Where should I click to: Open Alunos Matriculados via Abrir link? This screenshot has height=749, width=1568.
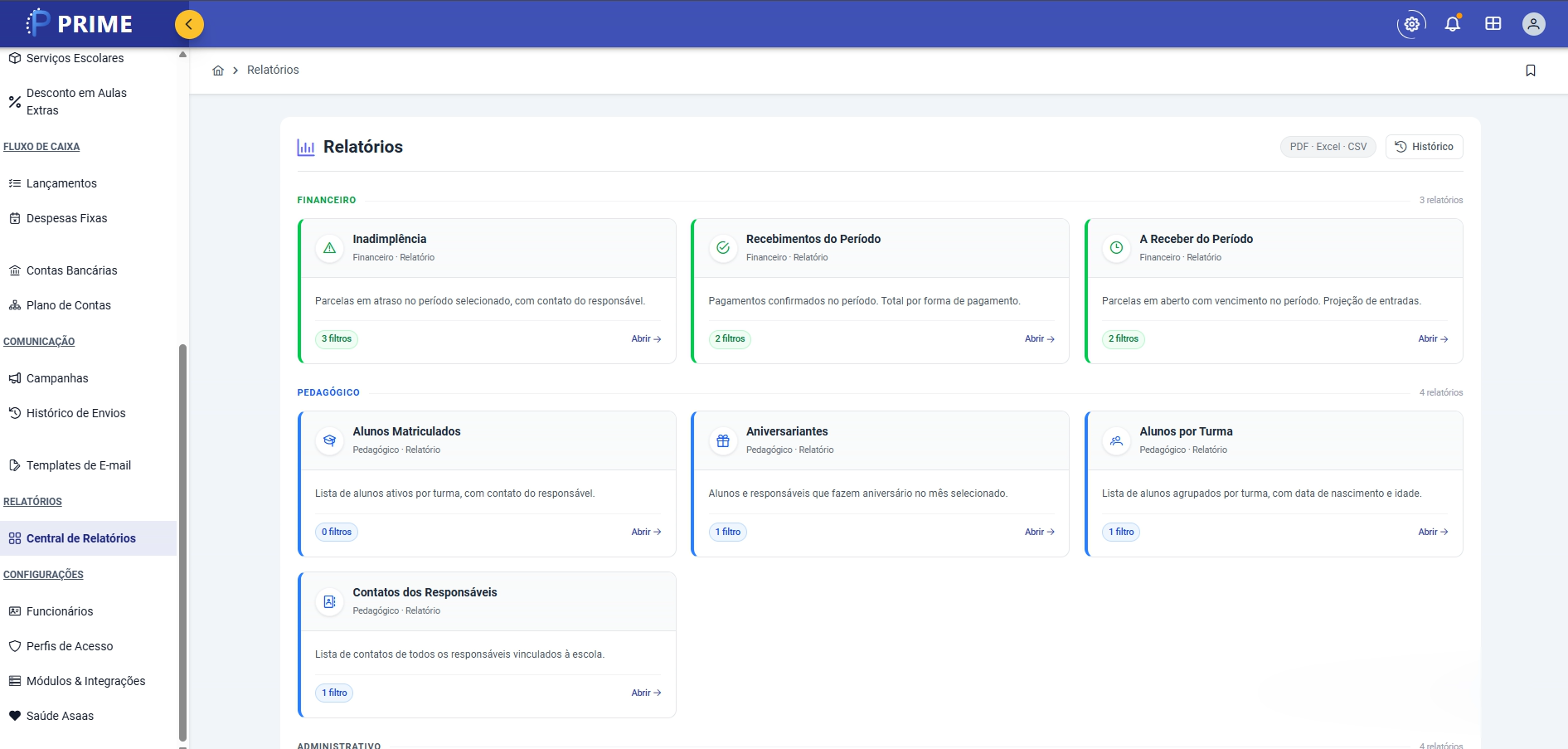coord(646,532)
